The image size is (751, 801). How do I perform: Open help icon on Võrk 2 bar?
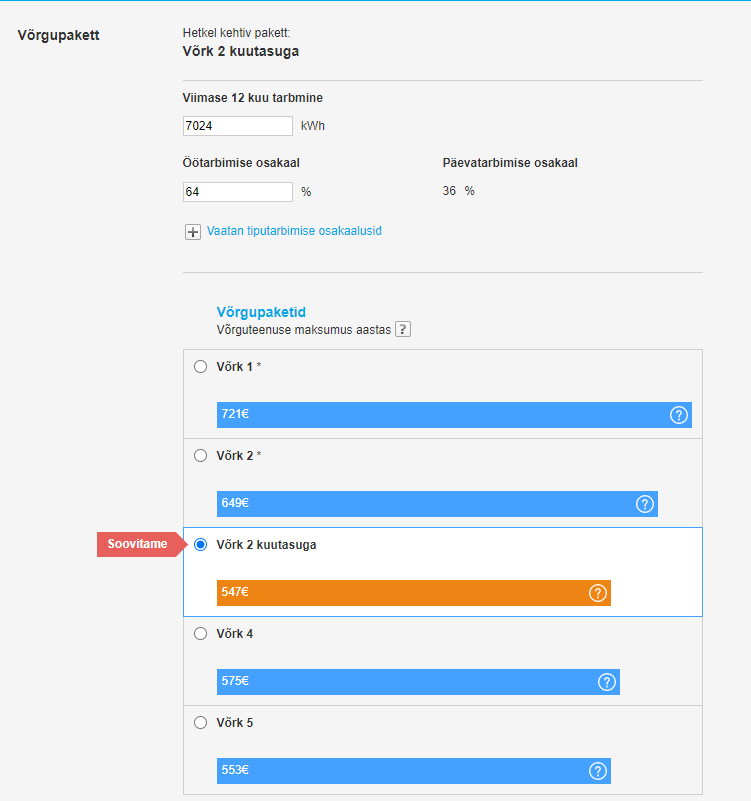pos(645,504)
